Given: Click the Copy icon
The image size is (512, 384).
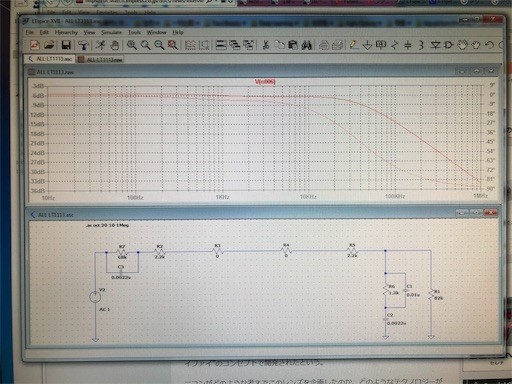Looking at the screenshot, I should 279,45.
